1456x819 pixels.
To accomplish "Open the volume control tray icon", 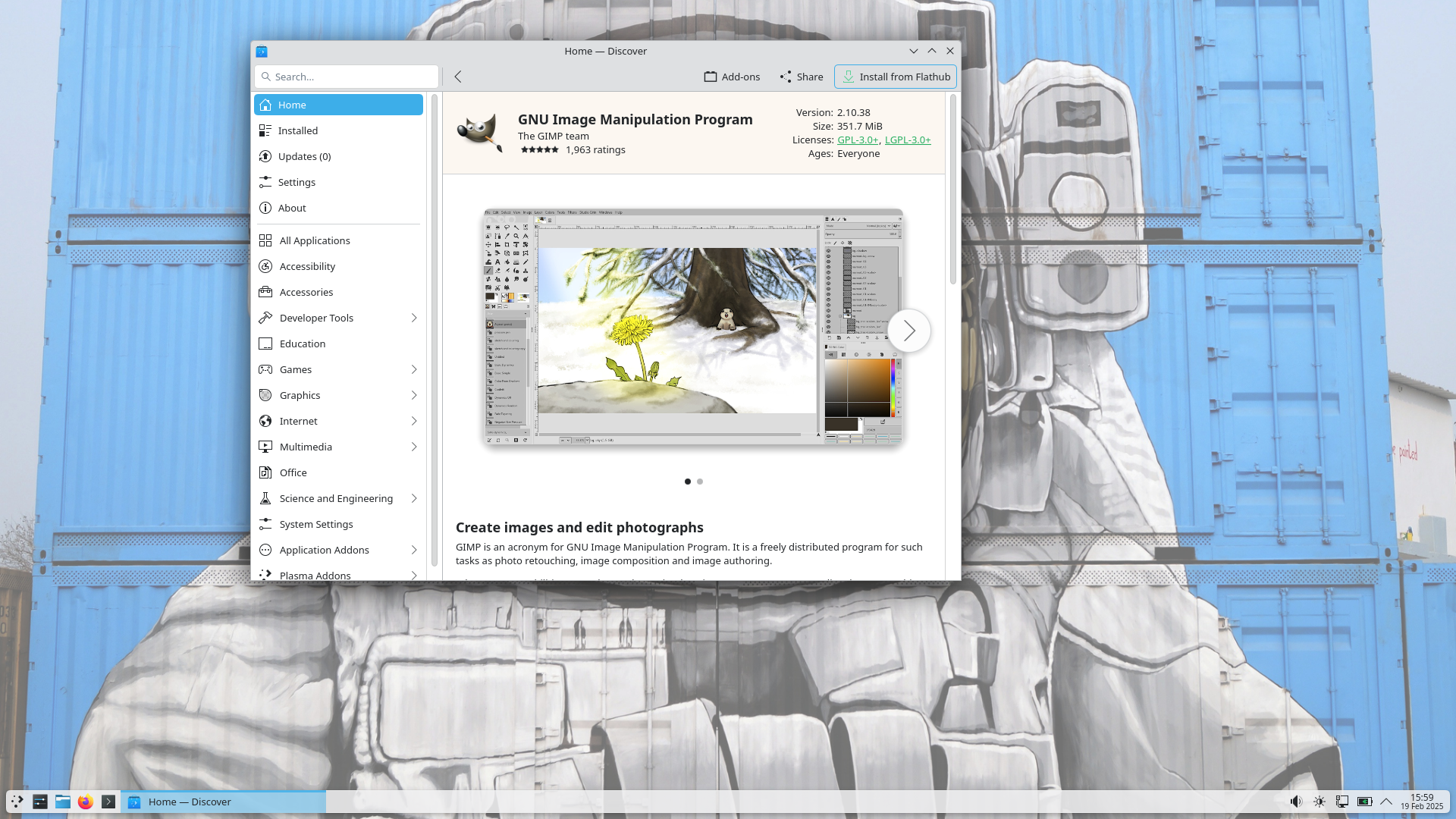I will coord(1296,802).
